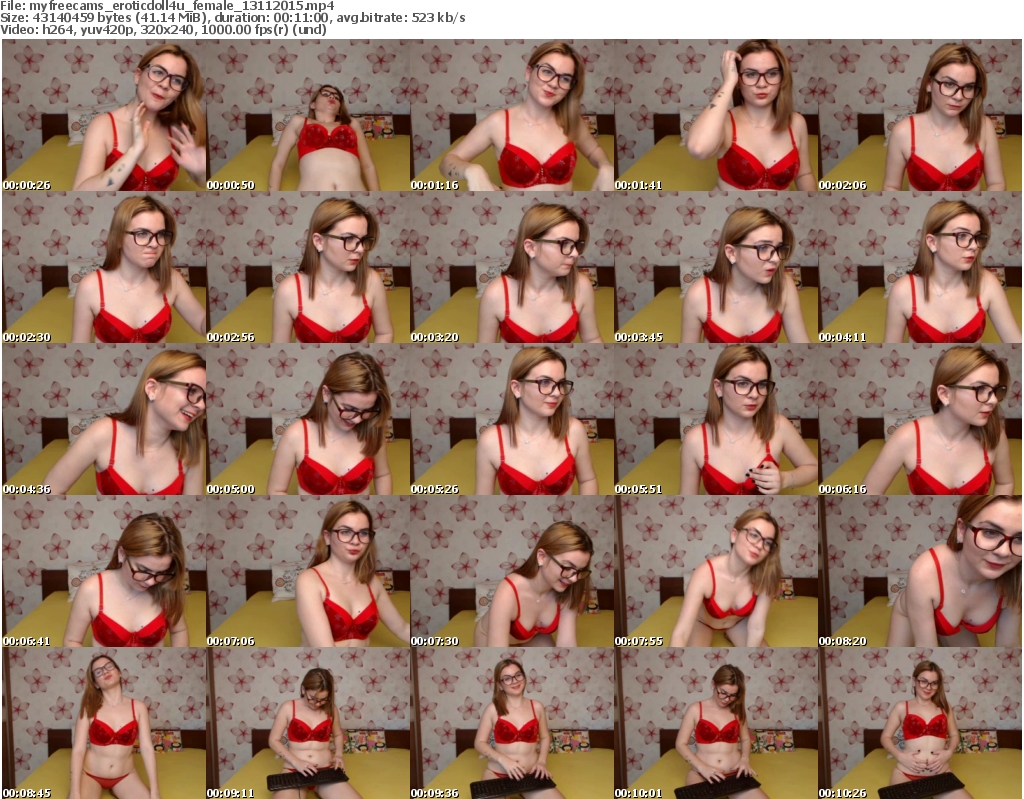This screenshot has width=1024, height=799.
Task: Open the thumbnail stamped 00:10:26
Action: tap(920, 723)
